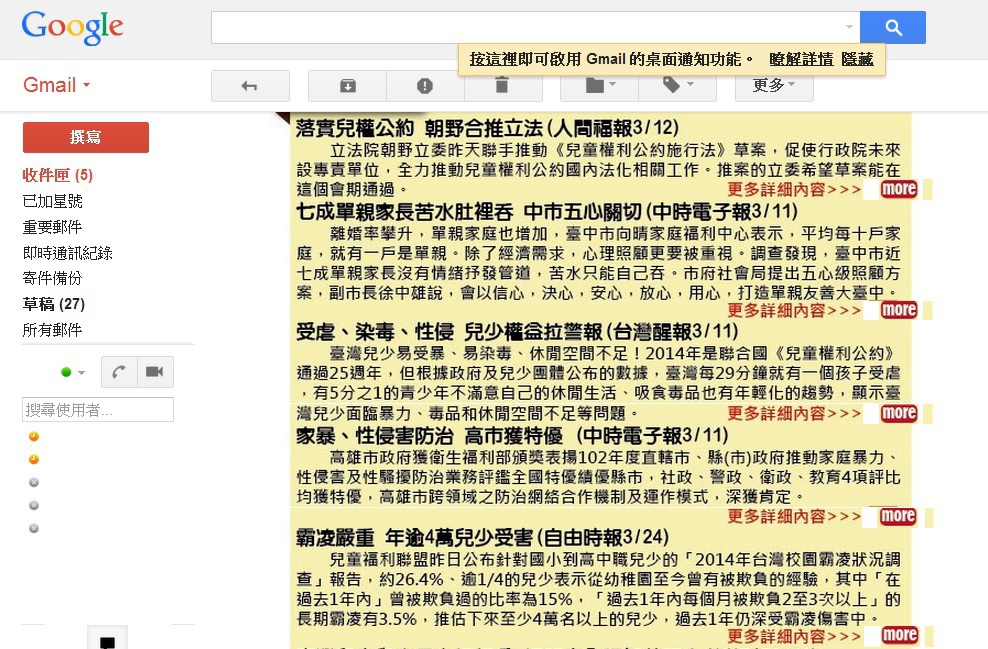Compose a new mail with 撰寫 button

(x=86, y=137)
